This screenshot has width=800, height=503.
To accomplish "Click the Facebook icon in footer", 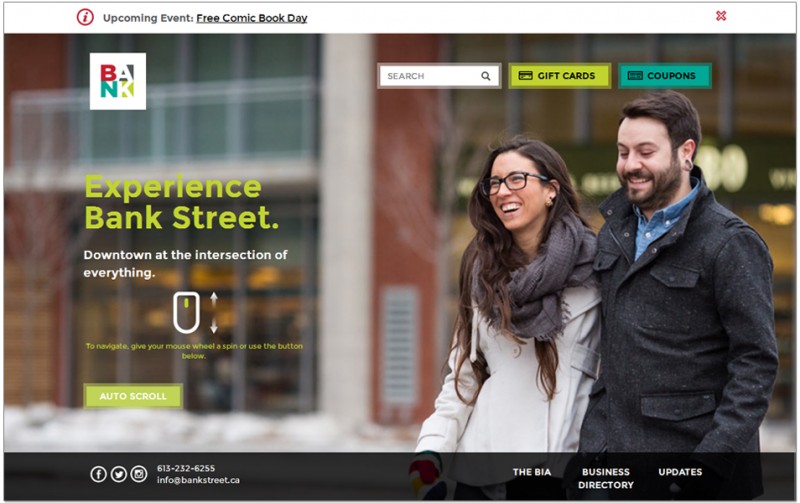I will tap(98, 474).
